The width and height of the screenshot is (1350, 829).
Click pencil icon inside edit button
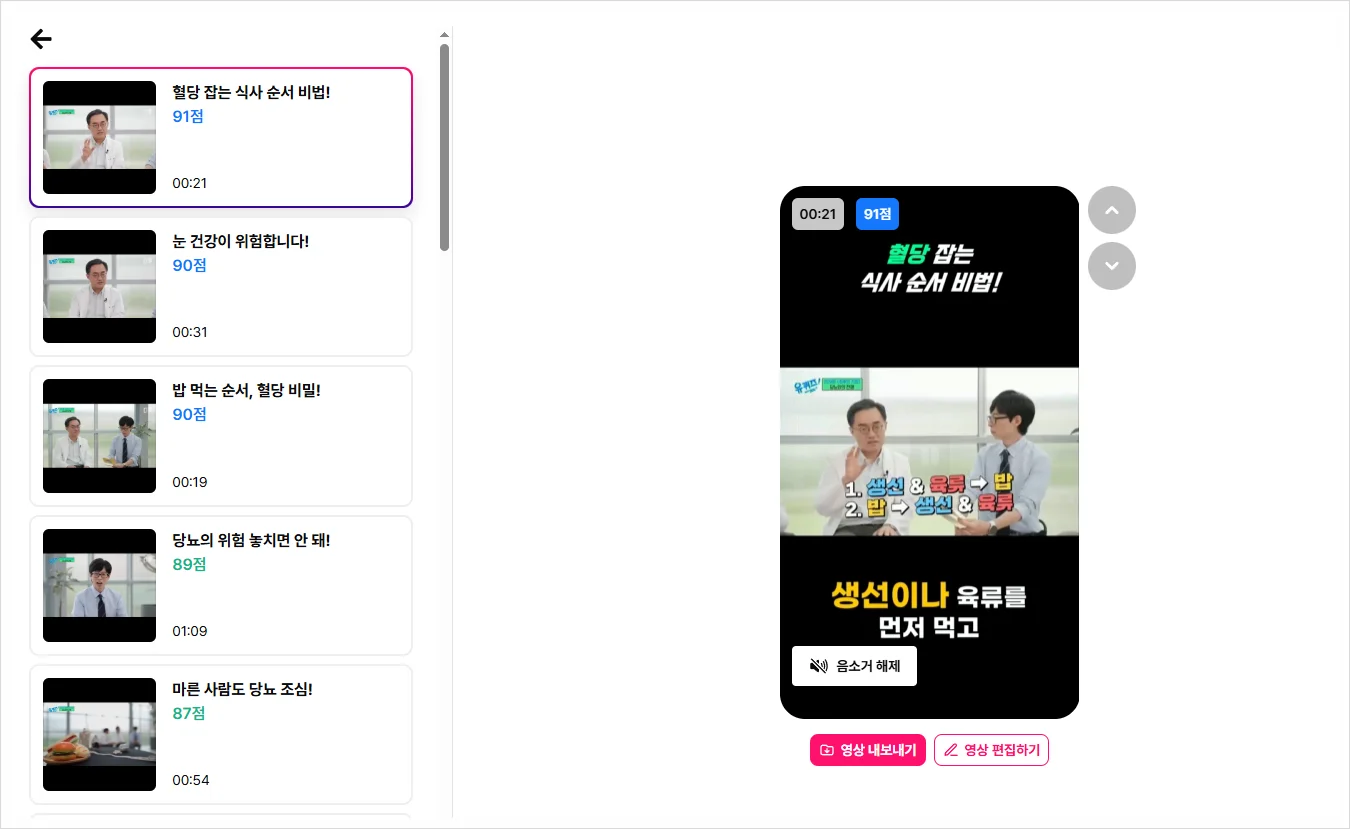point(951,750)
